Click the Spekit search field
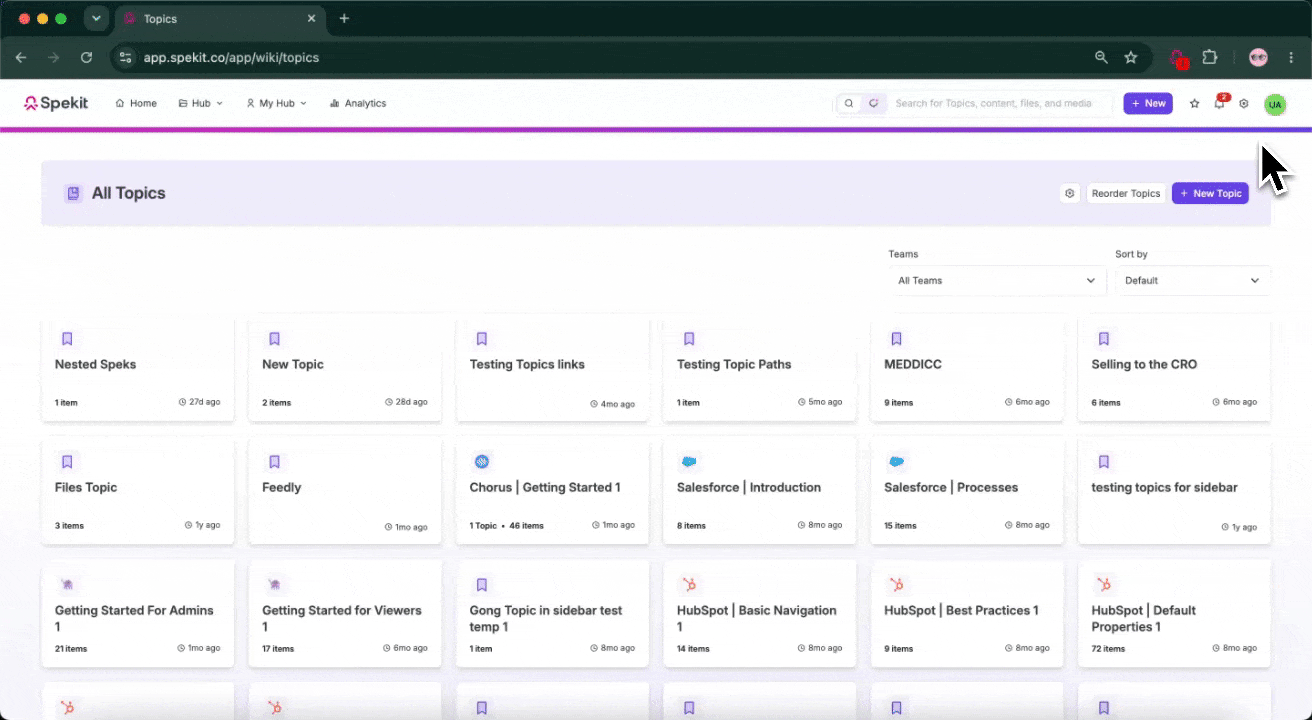 [x=1000, y=103]
